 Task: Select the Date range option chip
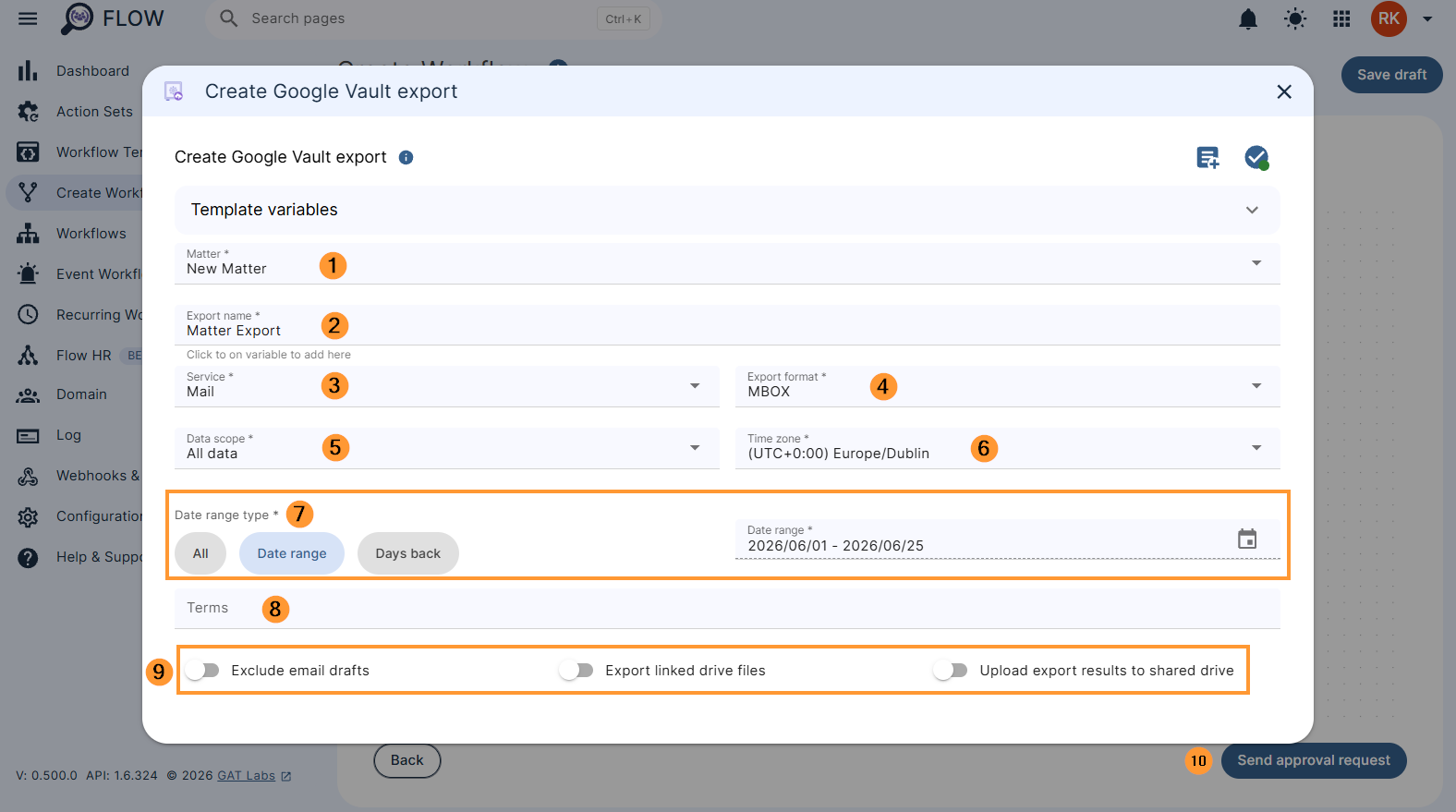click(292, 553)
